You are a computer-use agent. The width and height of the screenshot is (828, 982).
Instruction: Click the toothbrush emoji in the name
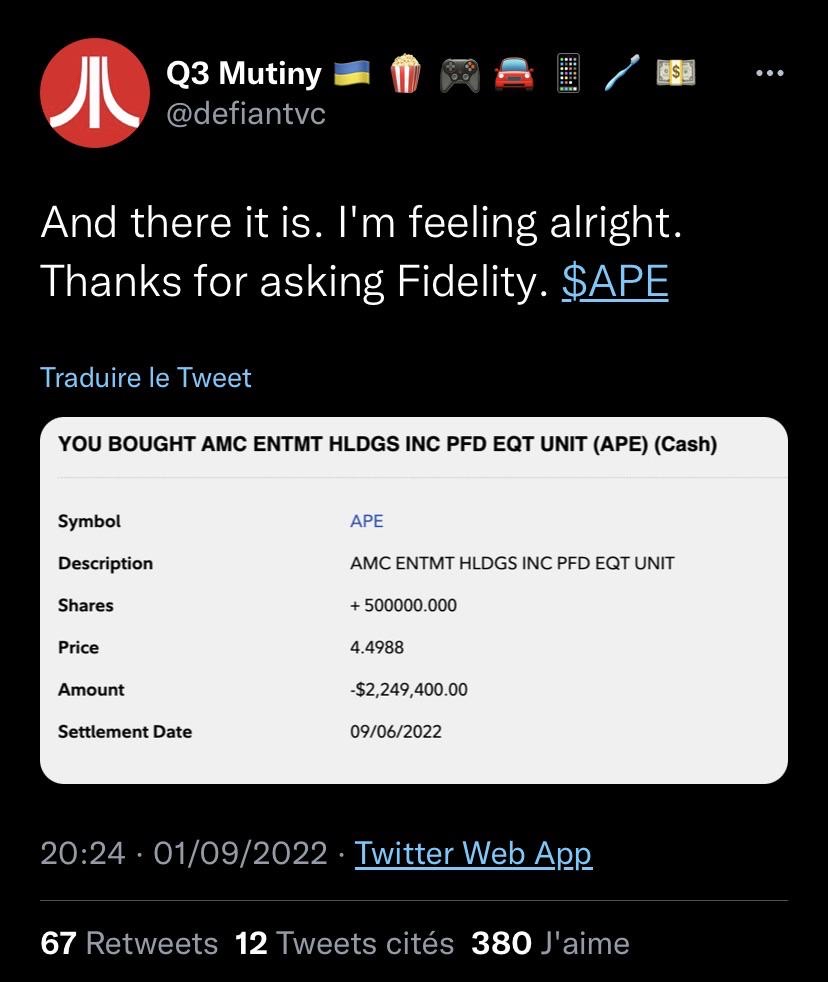pos(622,73)
